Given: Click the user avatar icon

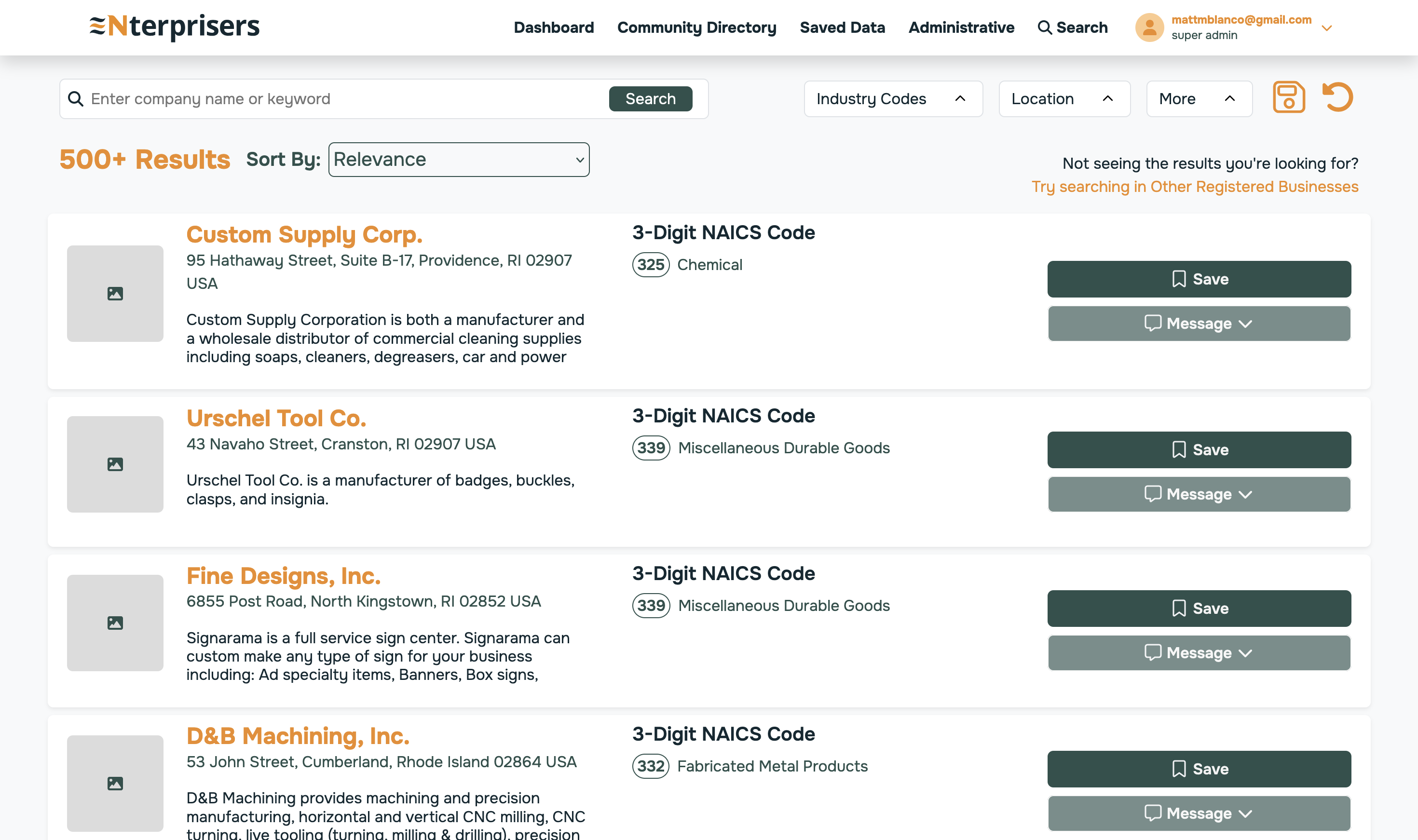Looking at the screenshot, I should (x=1149, y=27).
